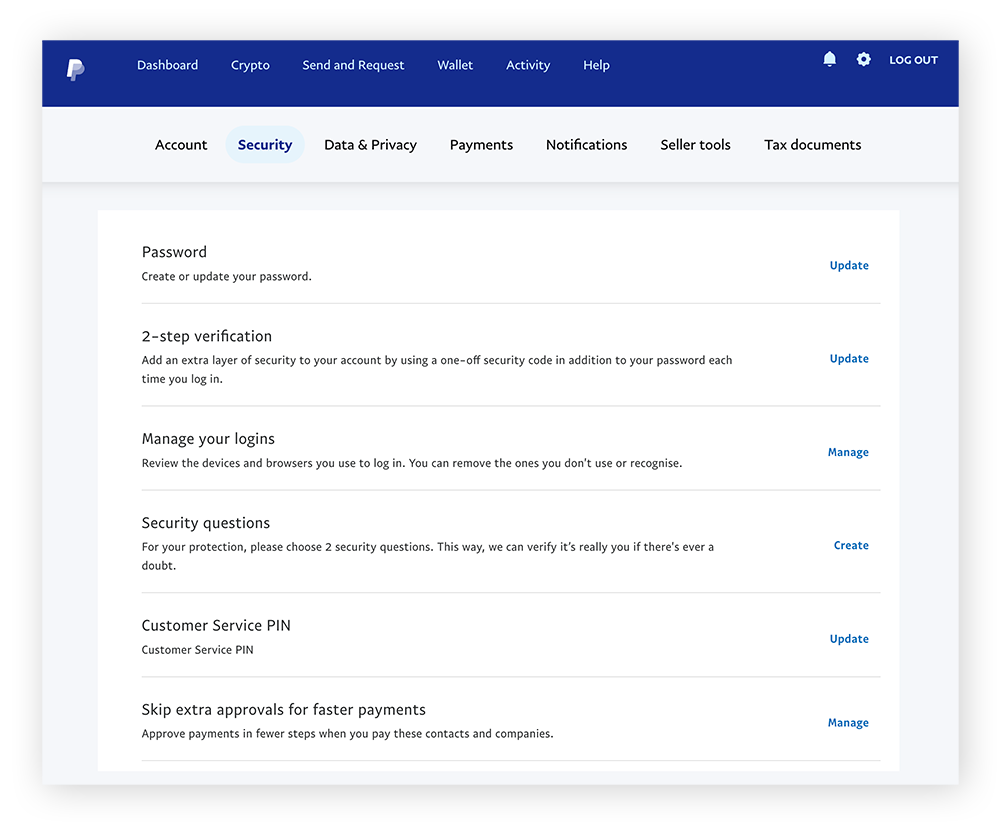Go to the Dashboard
This screenshot has width=1000, height=824.
[x=167, y=65]
